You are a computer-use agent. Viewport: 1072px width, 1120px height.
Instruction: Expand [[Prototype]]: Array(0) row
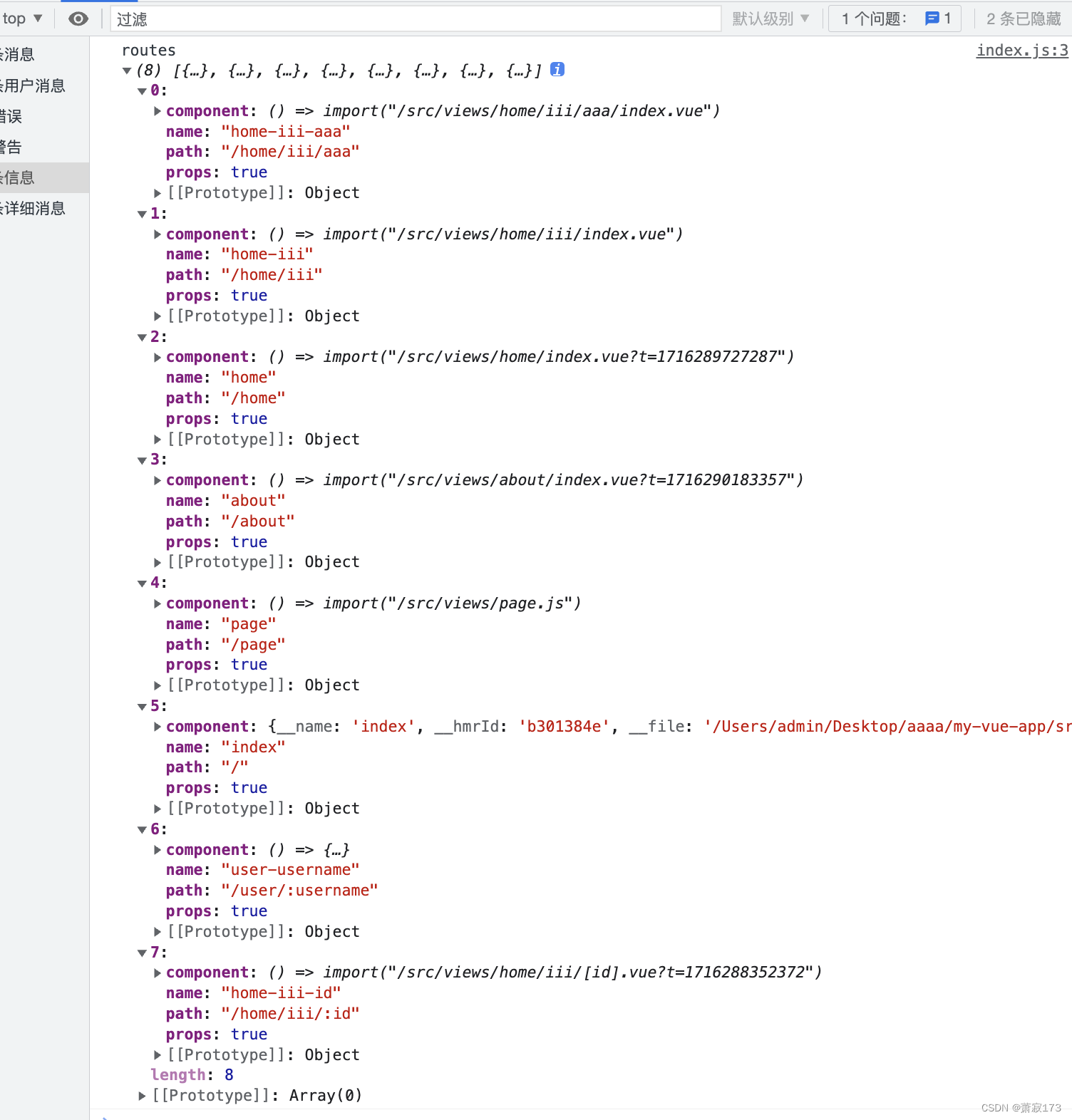(142, 1096)
